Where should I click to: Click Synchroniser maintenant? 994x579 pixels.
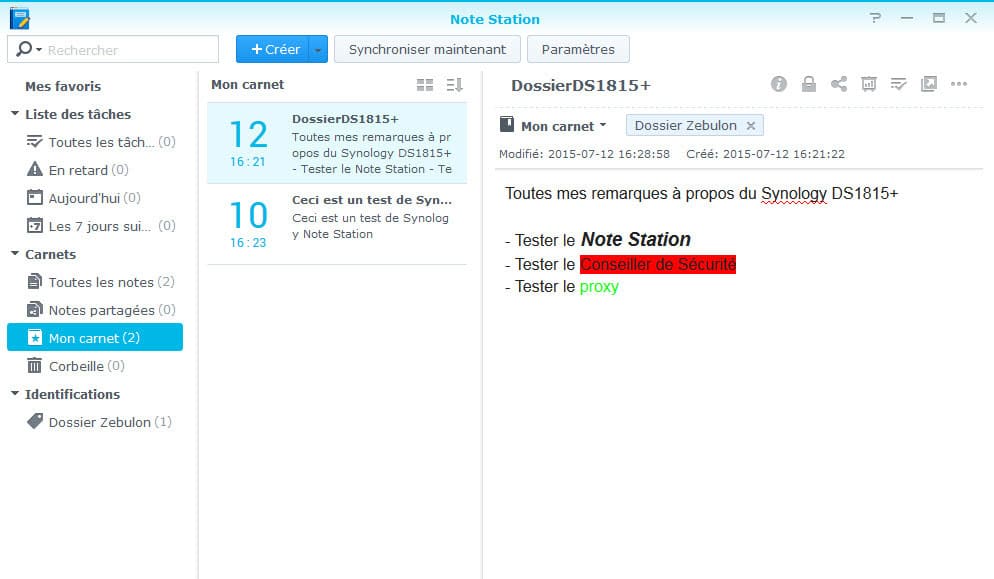[427, 49]
